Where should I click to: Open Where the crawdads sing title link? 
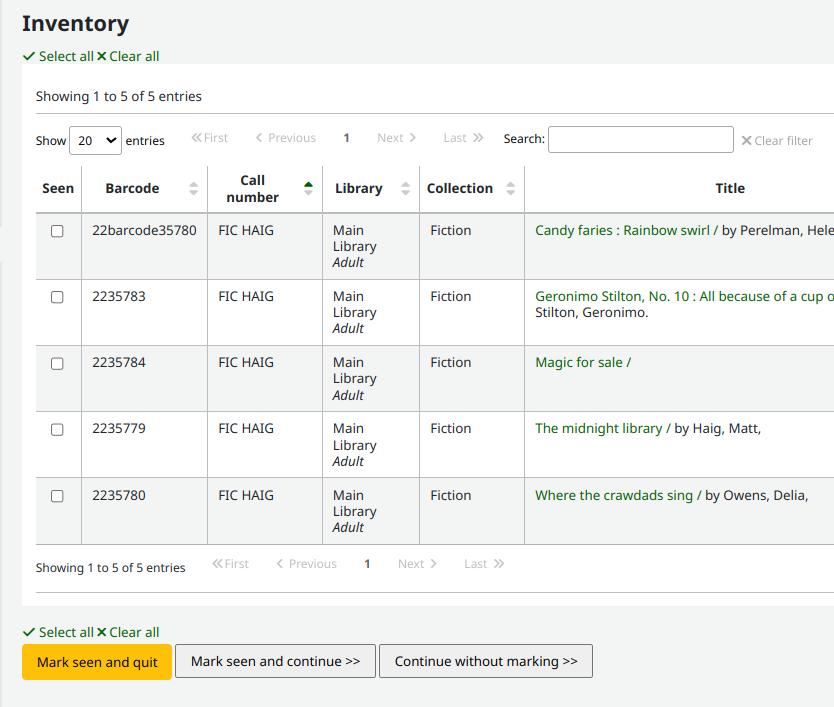pyautogui.click(x=613, y=495)
